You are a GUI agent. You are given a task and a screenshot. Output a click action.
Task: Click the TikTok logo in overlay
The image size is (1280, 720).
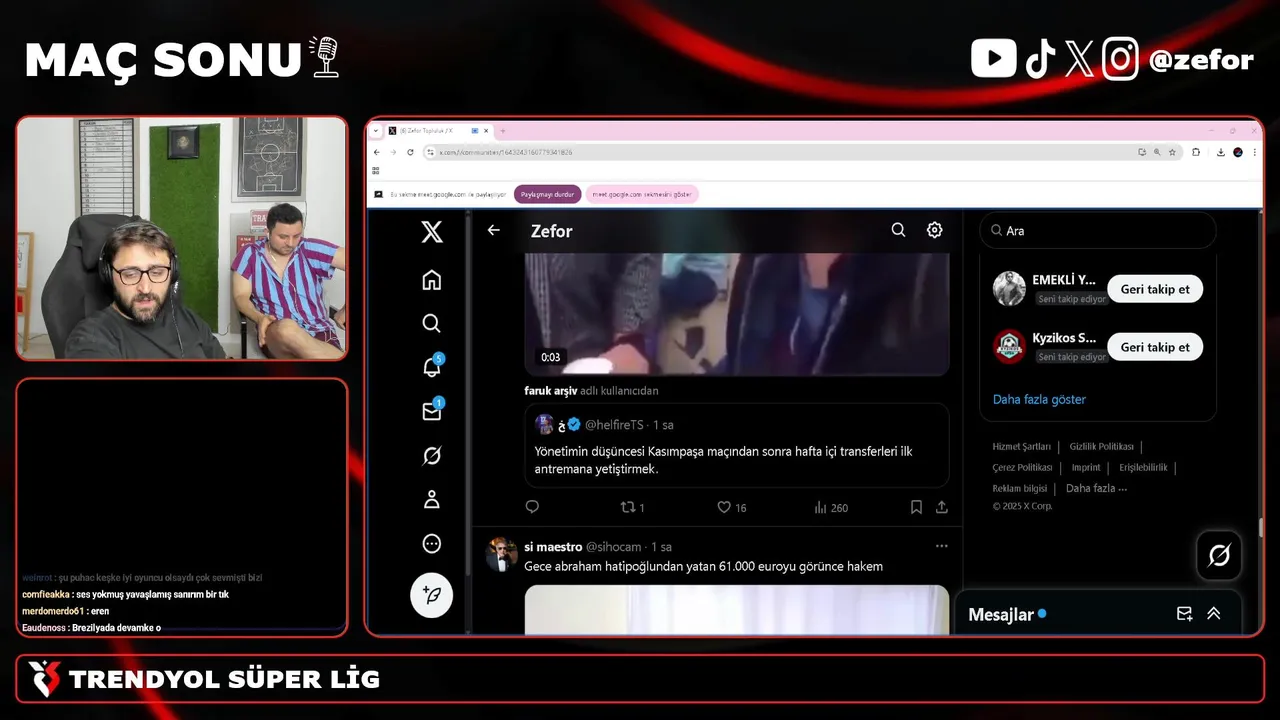pos(1040,58)
